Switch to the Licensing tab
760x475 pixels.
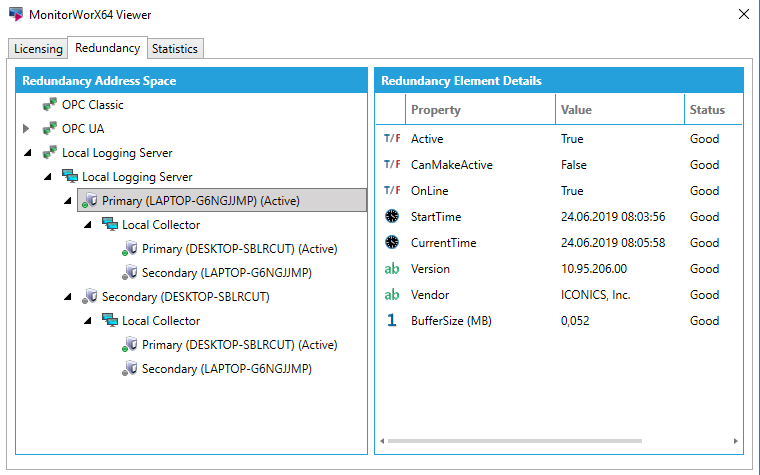[38, 49]
